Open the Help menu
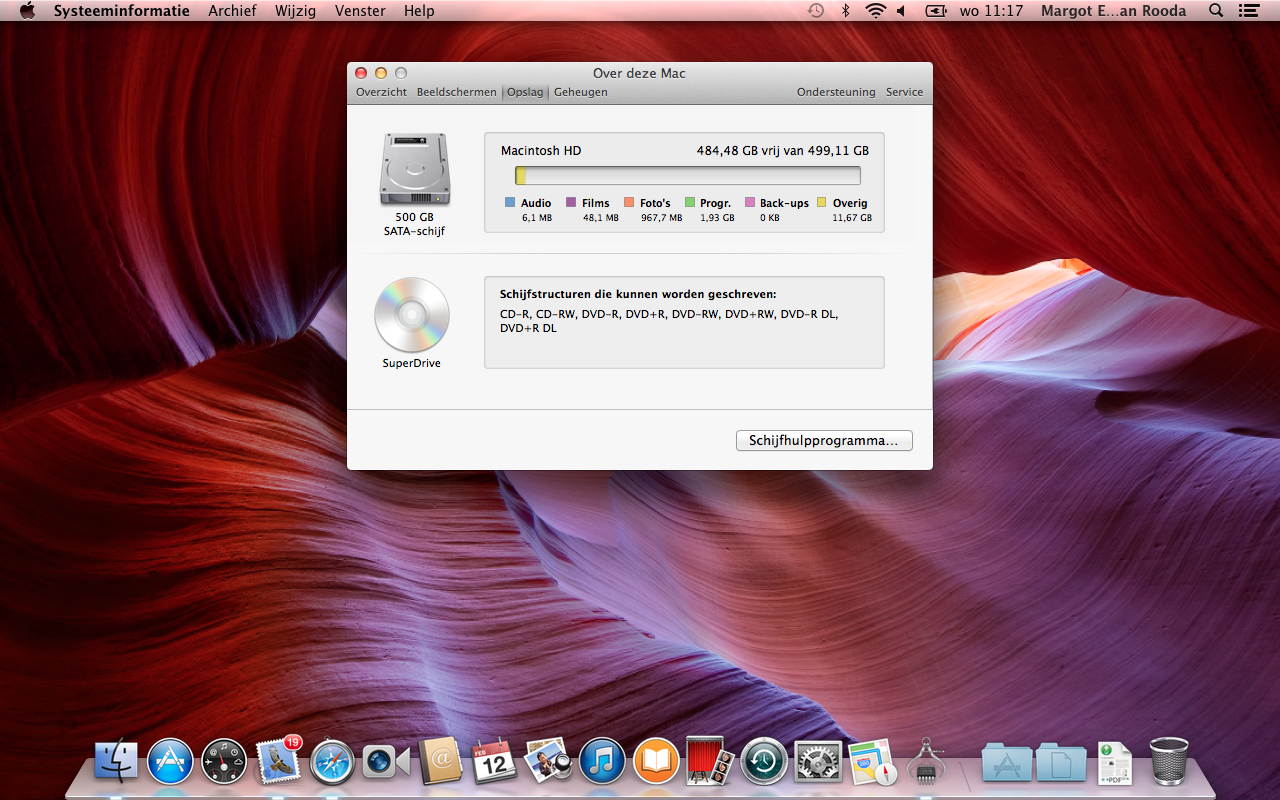Screen dimensions: 1280x800 (x=419, y=11)
